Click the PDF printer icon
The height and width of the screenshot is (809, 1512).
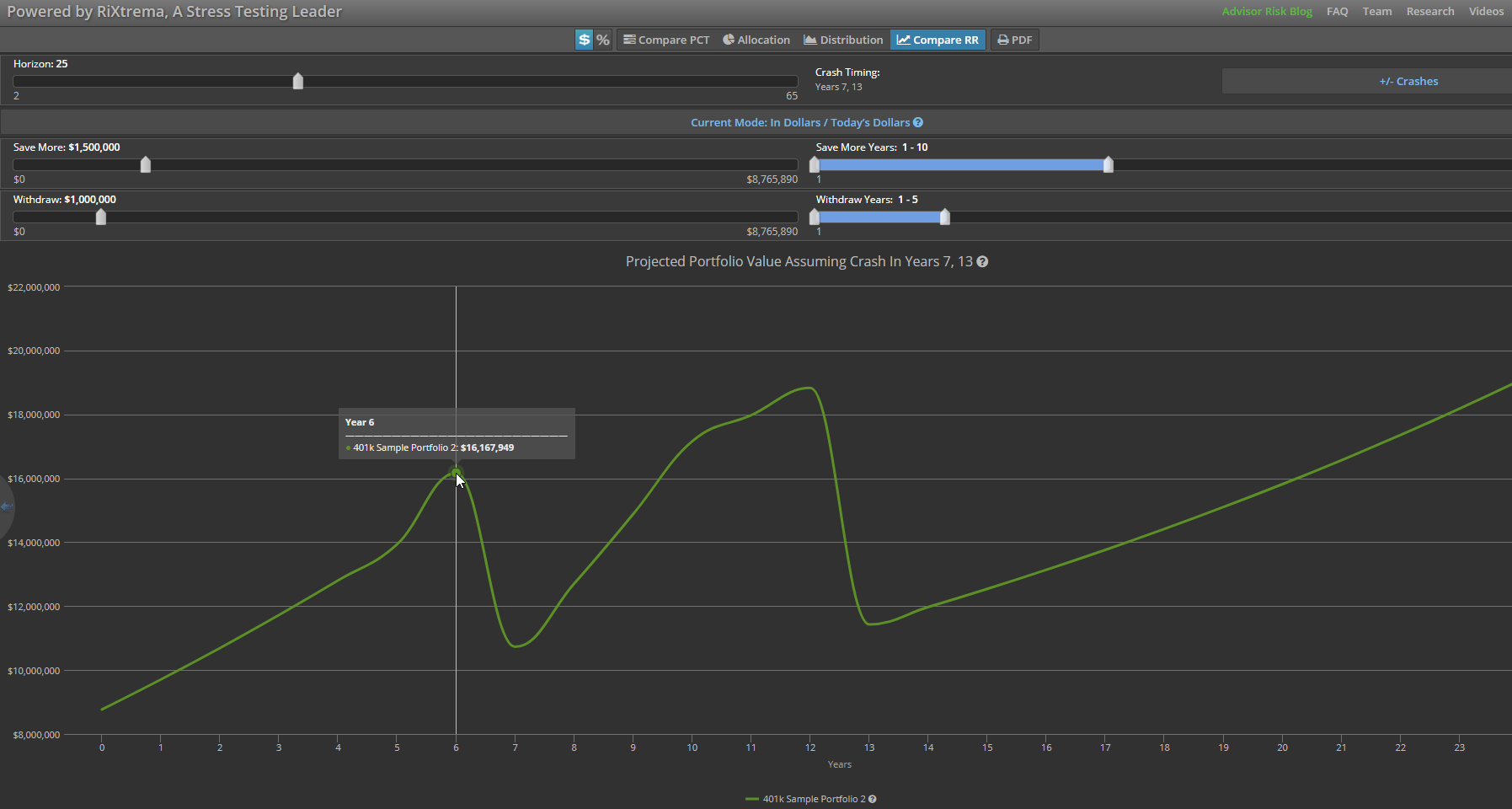(x=1002, y=40)
